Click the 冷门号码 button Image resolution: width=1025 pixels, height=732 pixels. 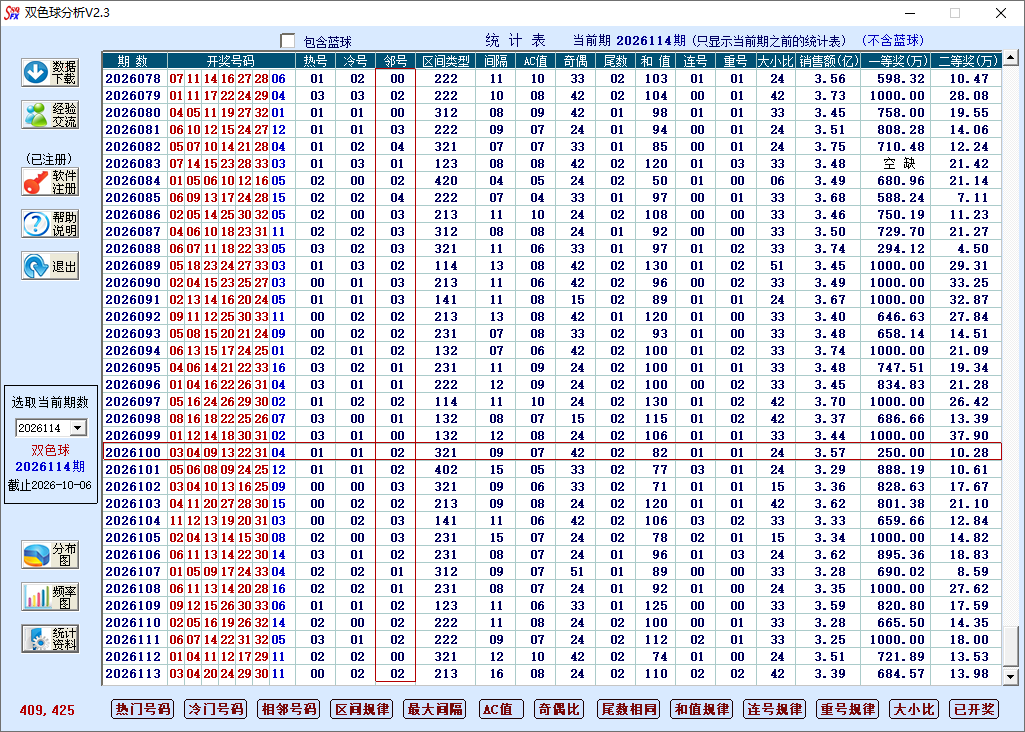click(x=216, y=709)
